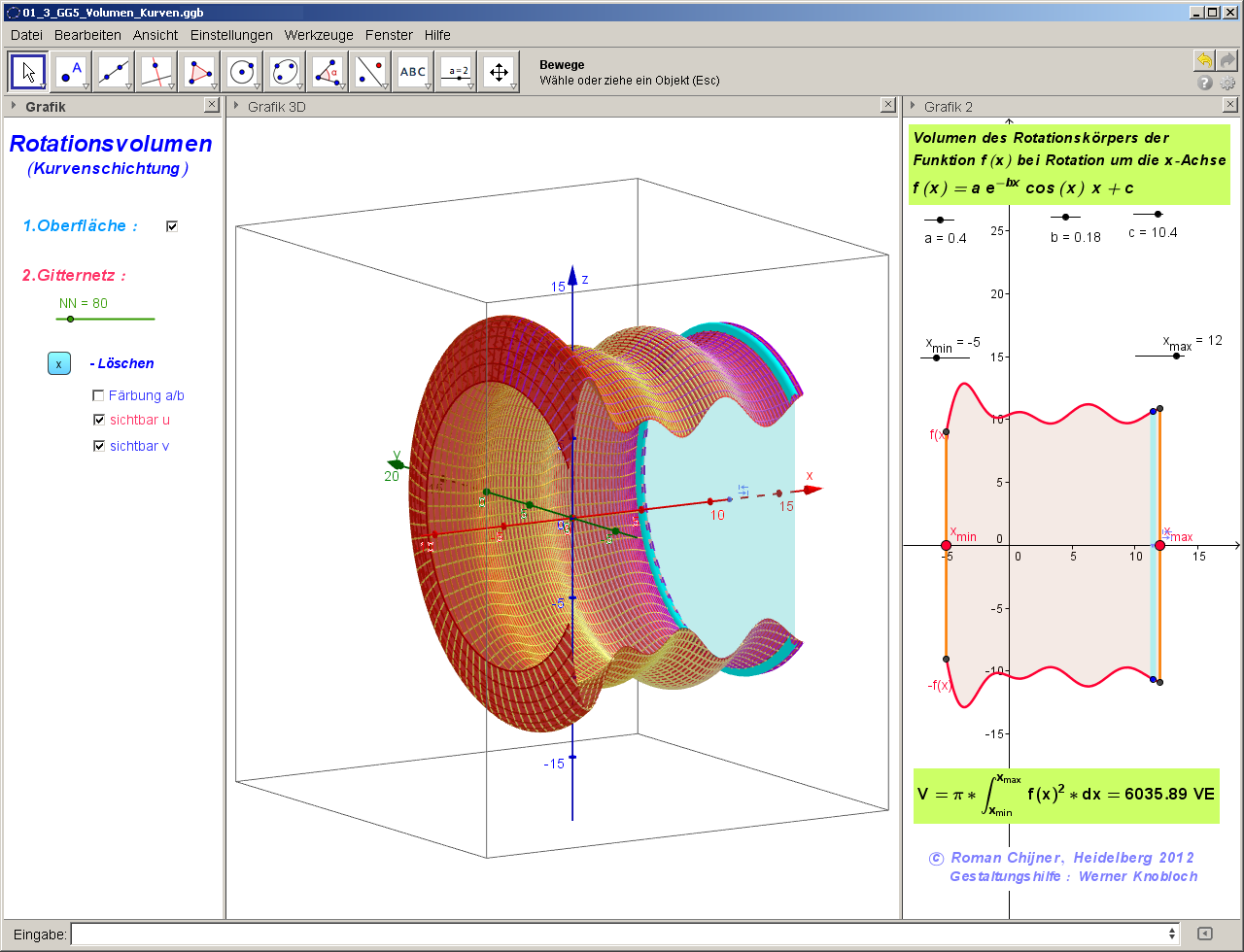Collapse the Grafik panel triangle

coord(14,106)
